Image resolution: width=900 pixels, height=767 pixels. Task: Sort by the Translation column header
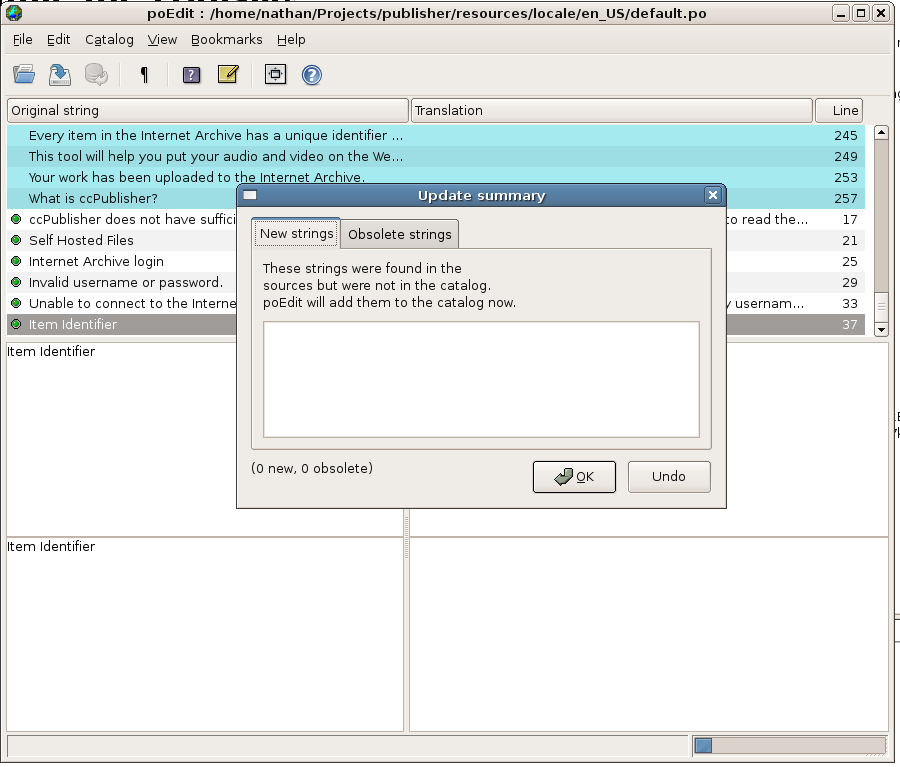coord(612,110)
